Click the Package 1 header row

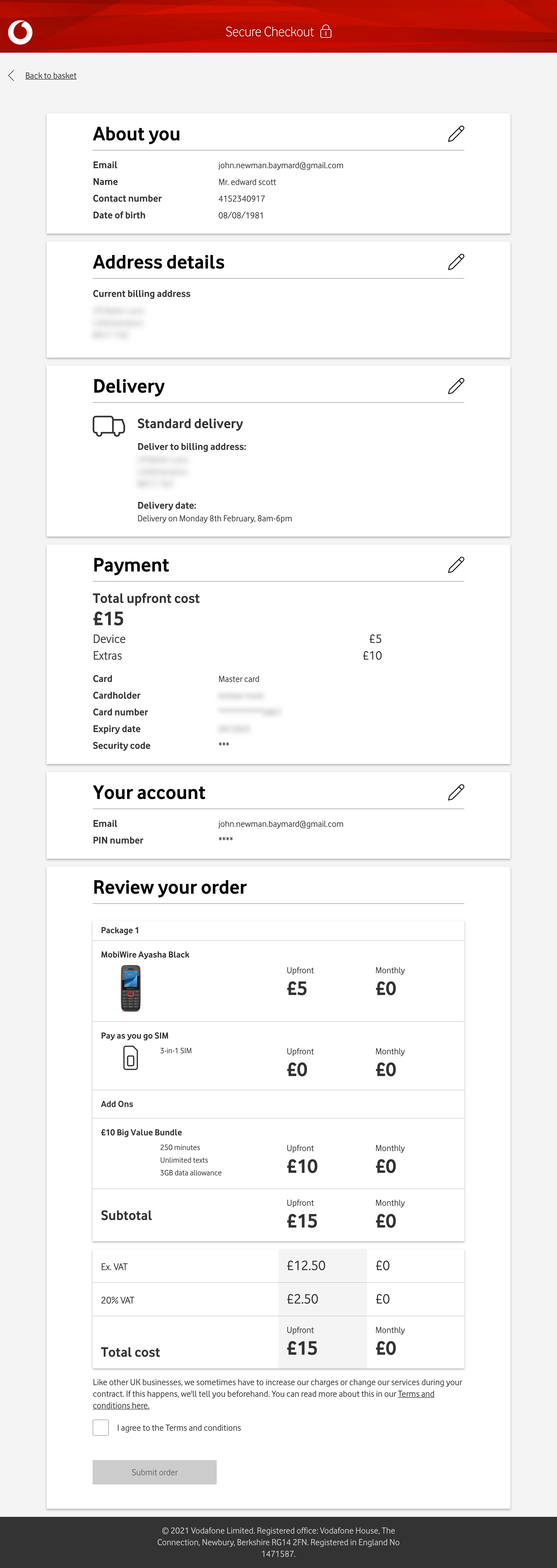pos(120,930)
